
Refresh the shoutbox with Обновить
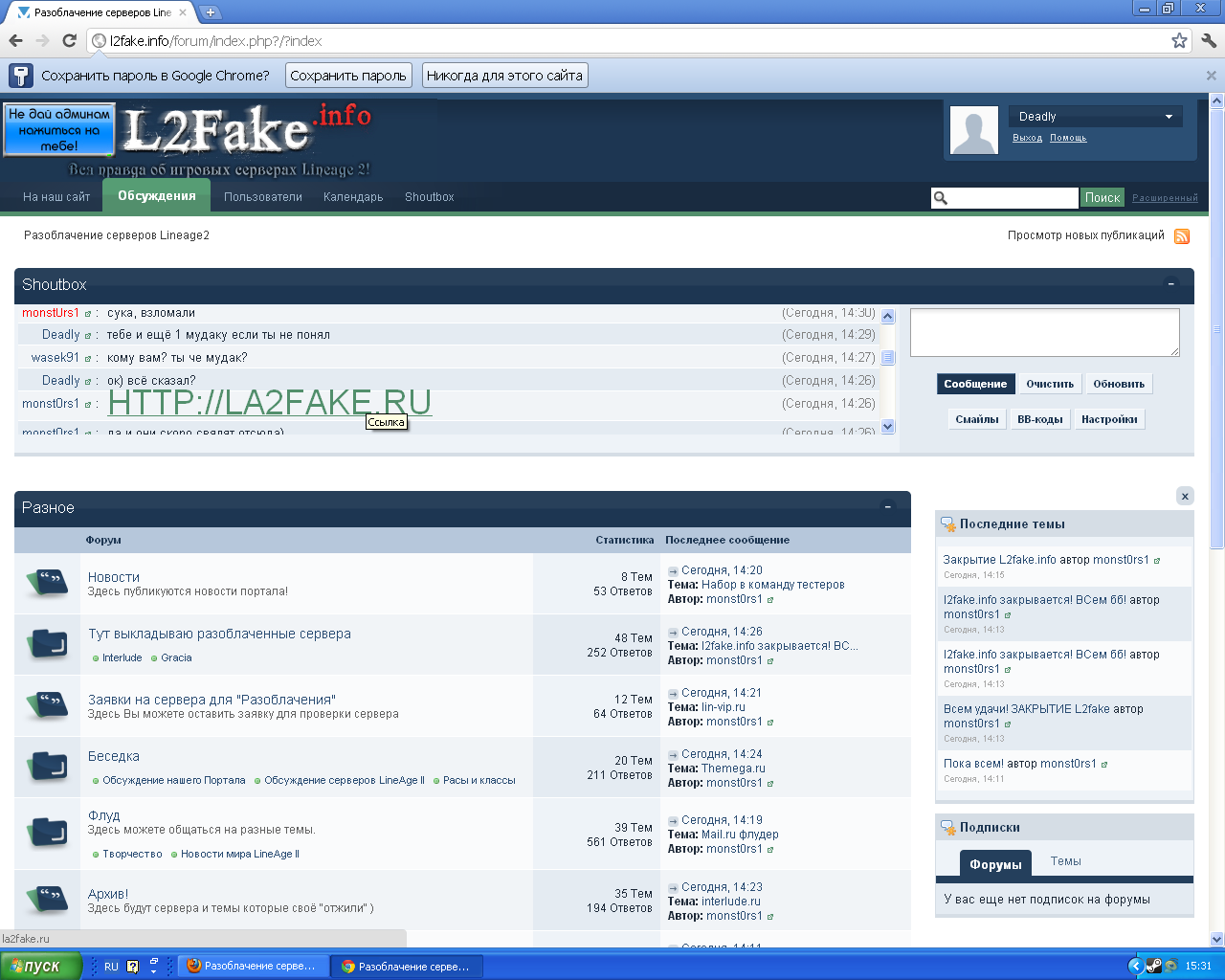(1119, 384)
